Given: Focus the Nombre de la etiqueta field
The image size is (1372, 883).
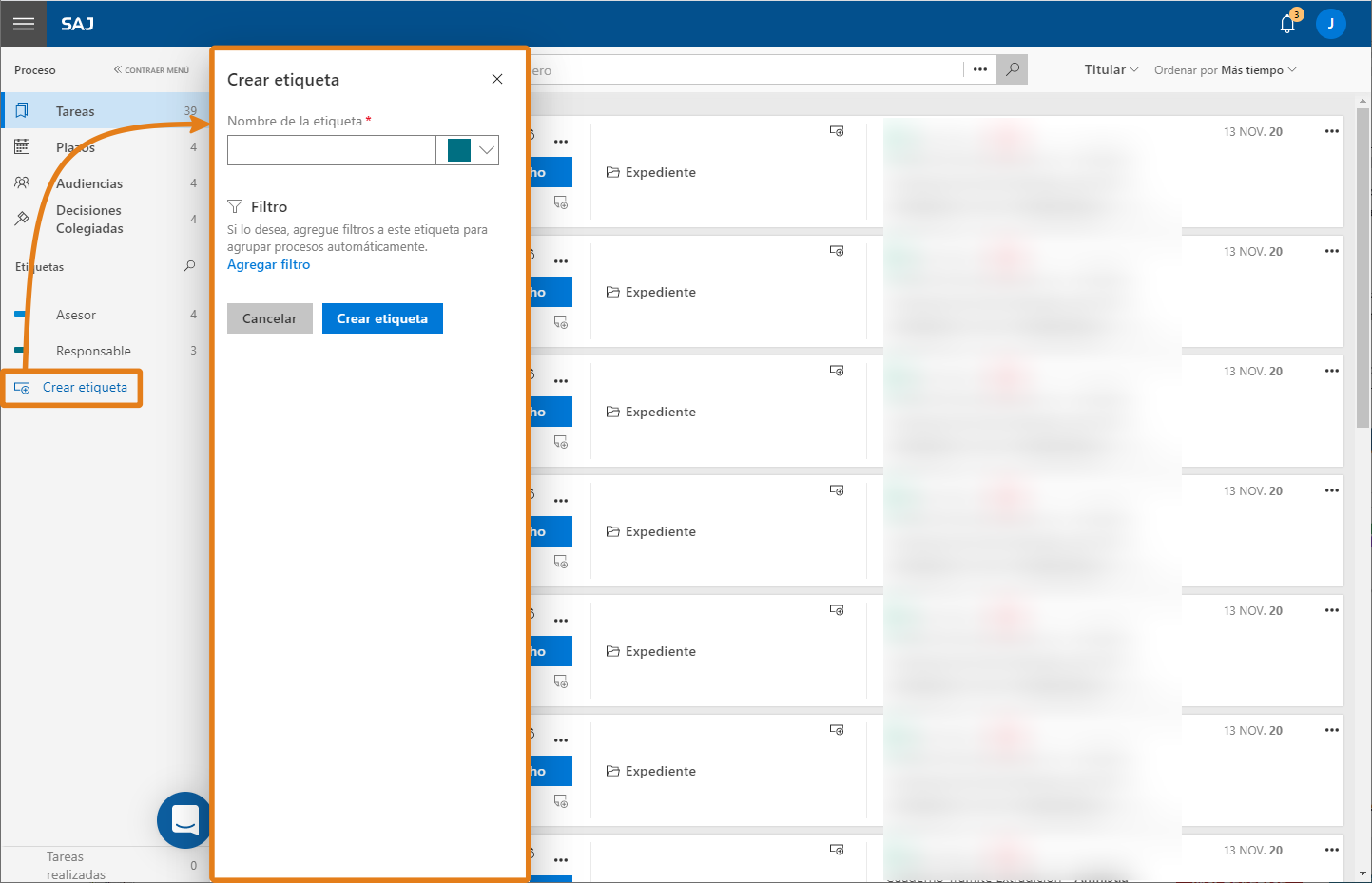Looking at the screenshot, I should click(331, 150).
